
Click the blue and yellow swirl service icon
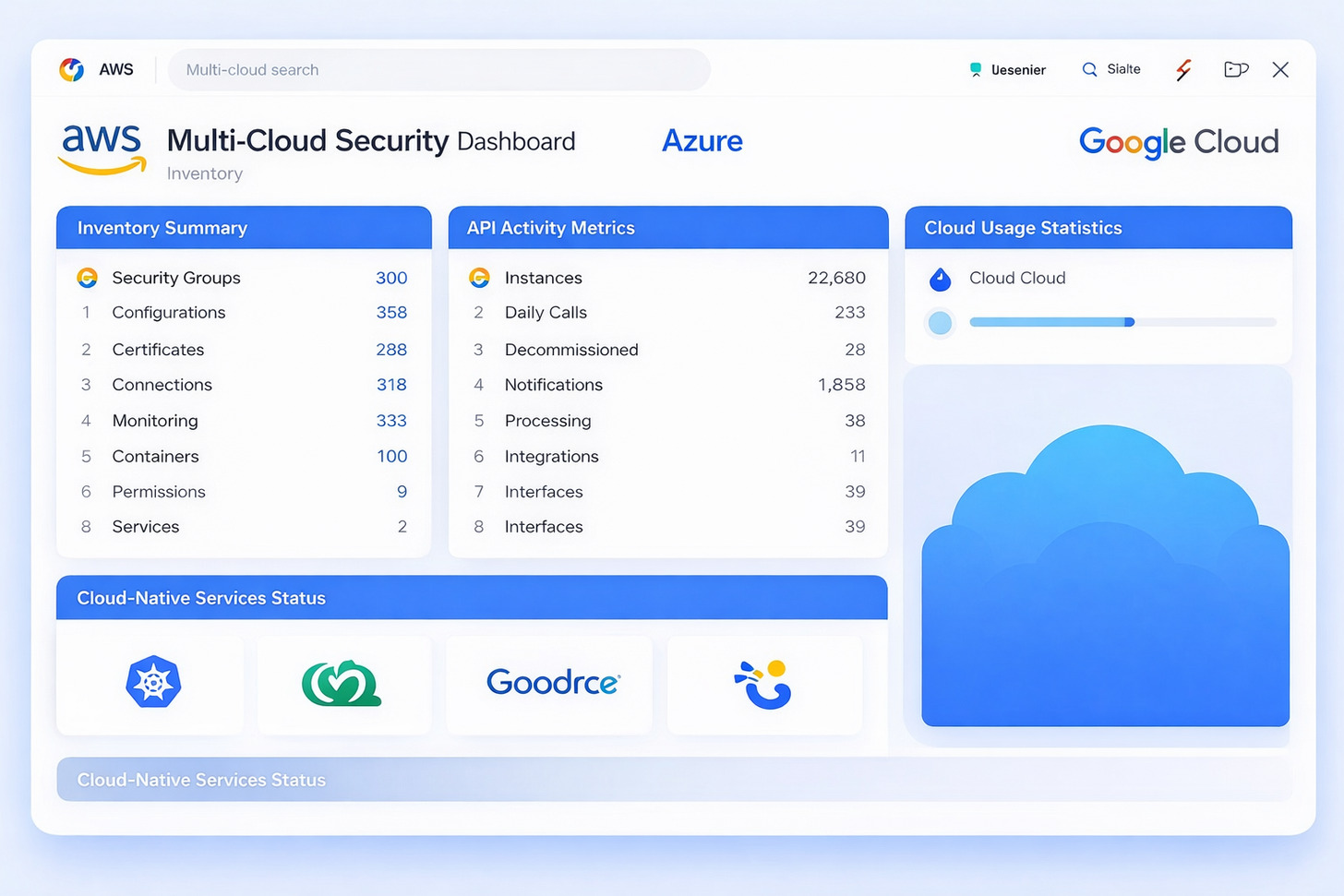(764, 685)
